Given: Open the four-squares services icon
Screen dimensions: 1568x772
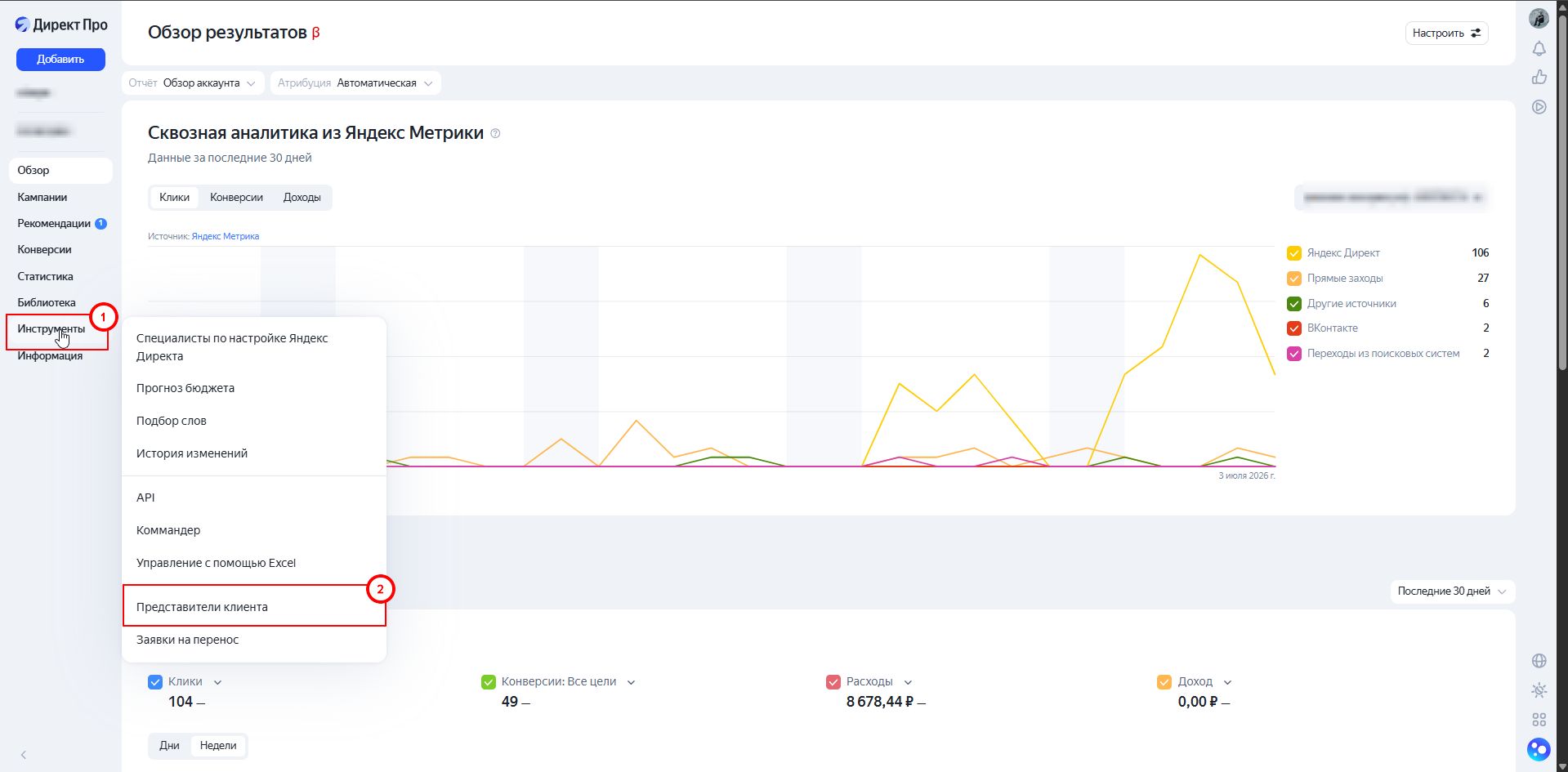Looking at the screenshot, I should pyautogui.click(x=1539, y=720).
